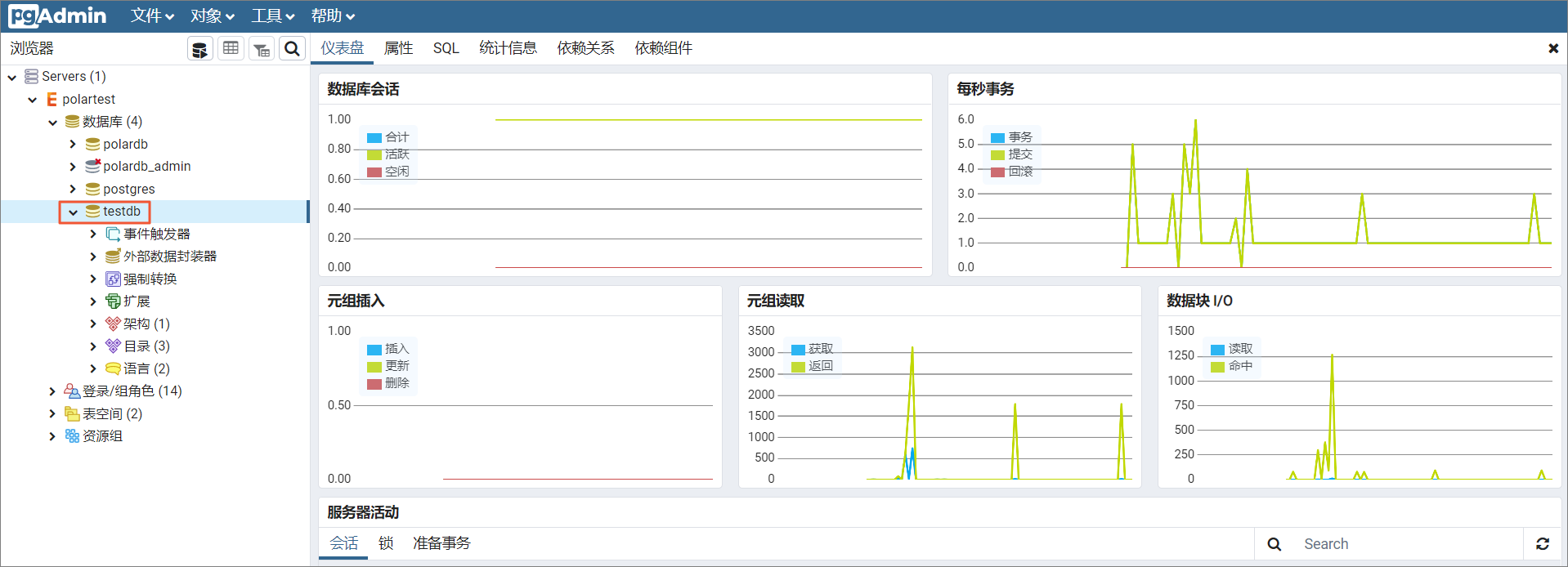This screenshot has width=1568, height=567.
Task: Click the Search input in server activity
Action: (1409, 544)
